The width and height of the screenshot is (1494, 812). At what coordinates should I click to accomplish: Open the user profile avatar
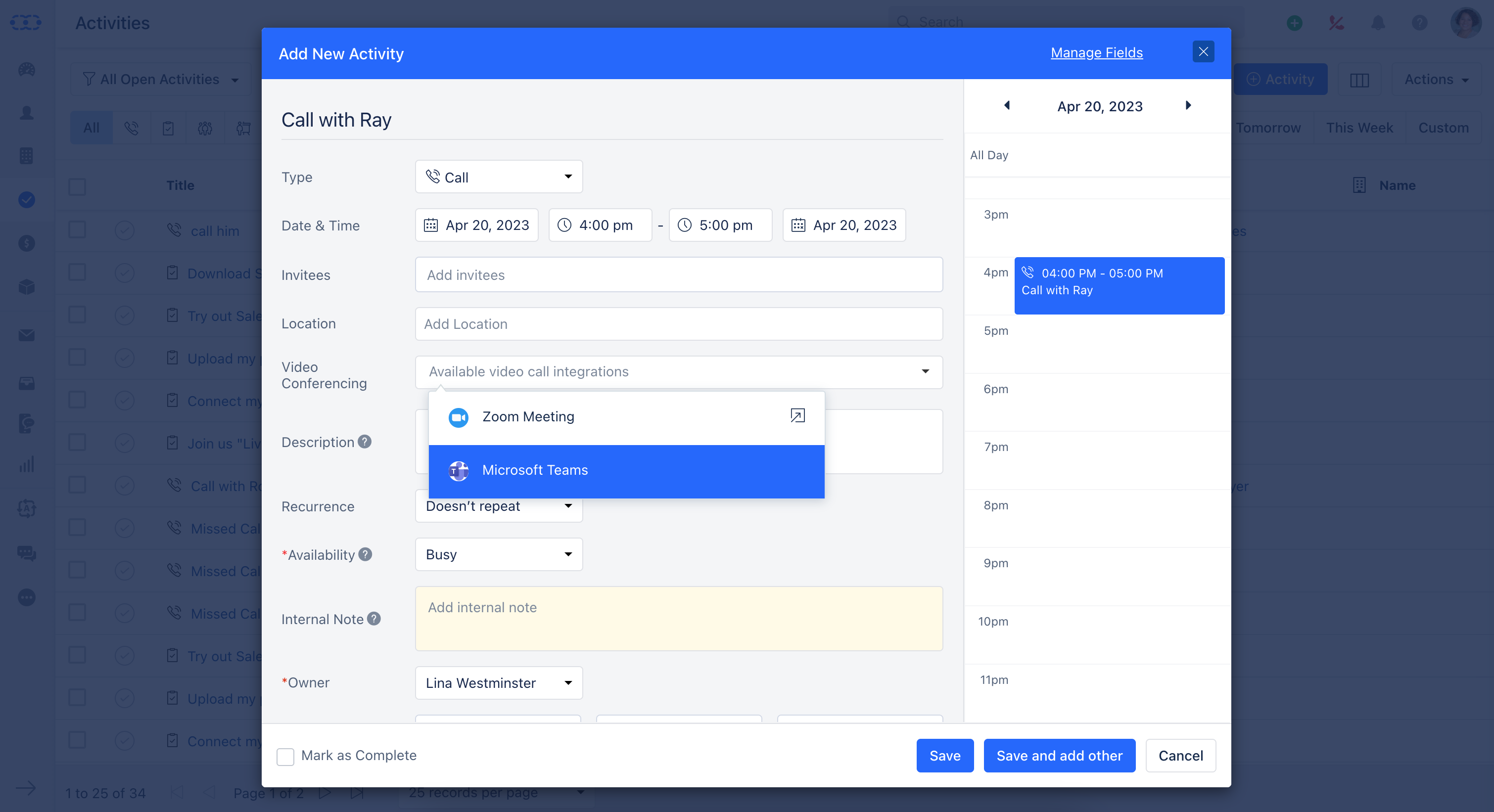[1466, 23]
